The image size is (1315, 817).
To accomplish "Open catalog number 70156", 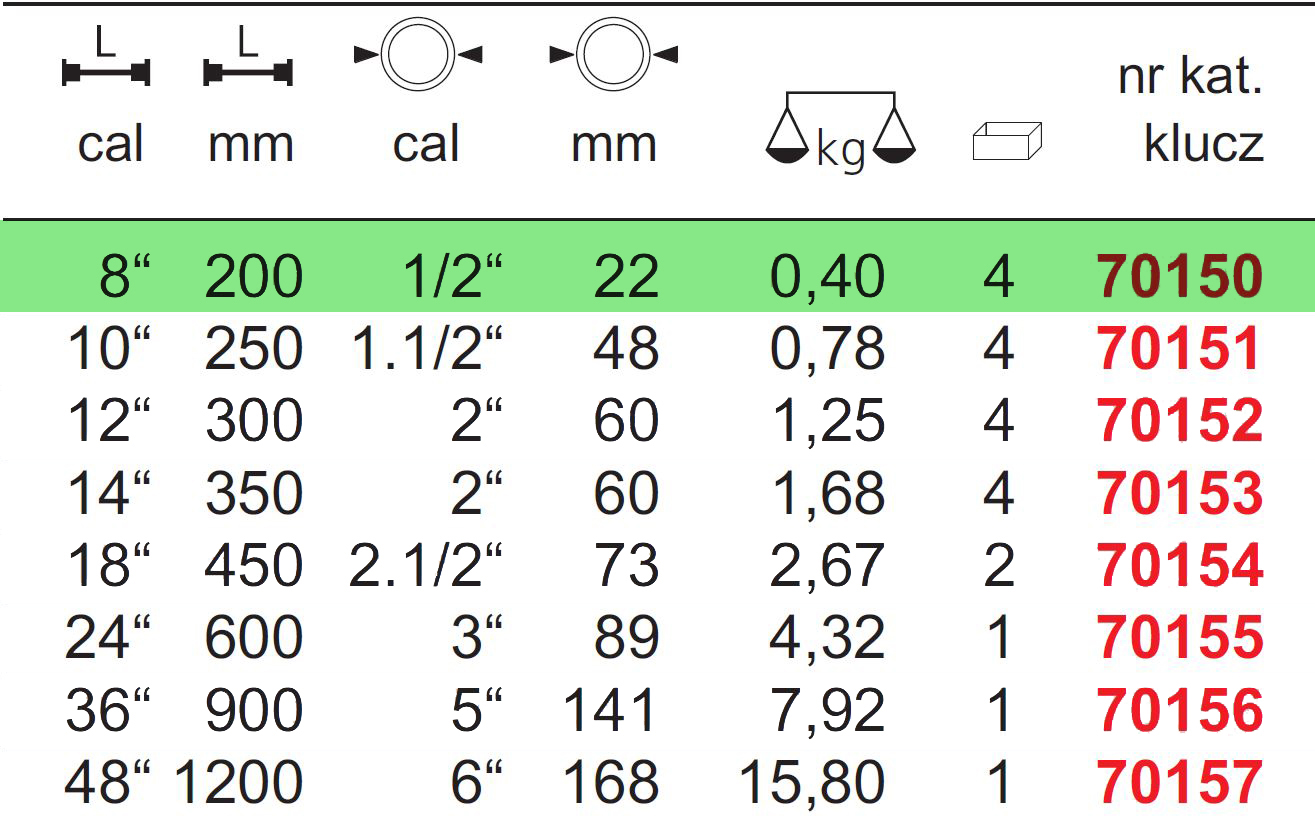I will click(1180, 710).
